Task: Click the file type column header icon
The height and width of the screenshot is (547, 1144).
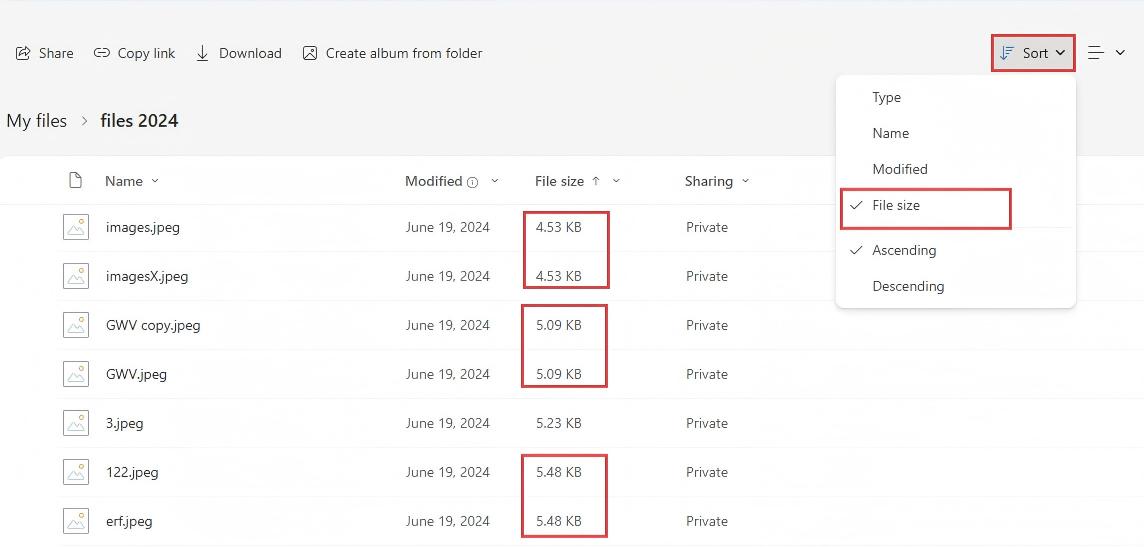Action: click(75, 181)
